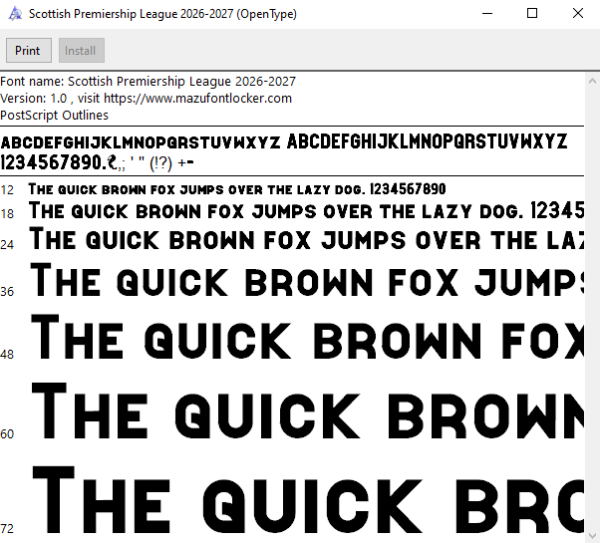600x543 pixels.
Task: Click the 18-point quick brown fox sample
Action: tap(307, 211)
